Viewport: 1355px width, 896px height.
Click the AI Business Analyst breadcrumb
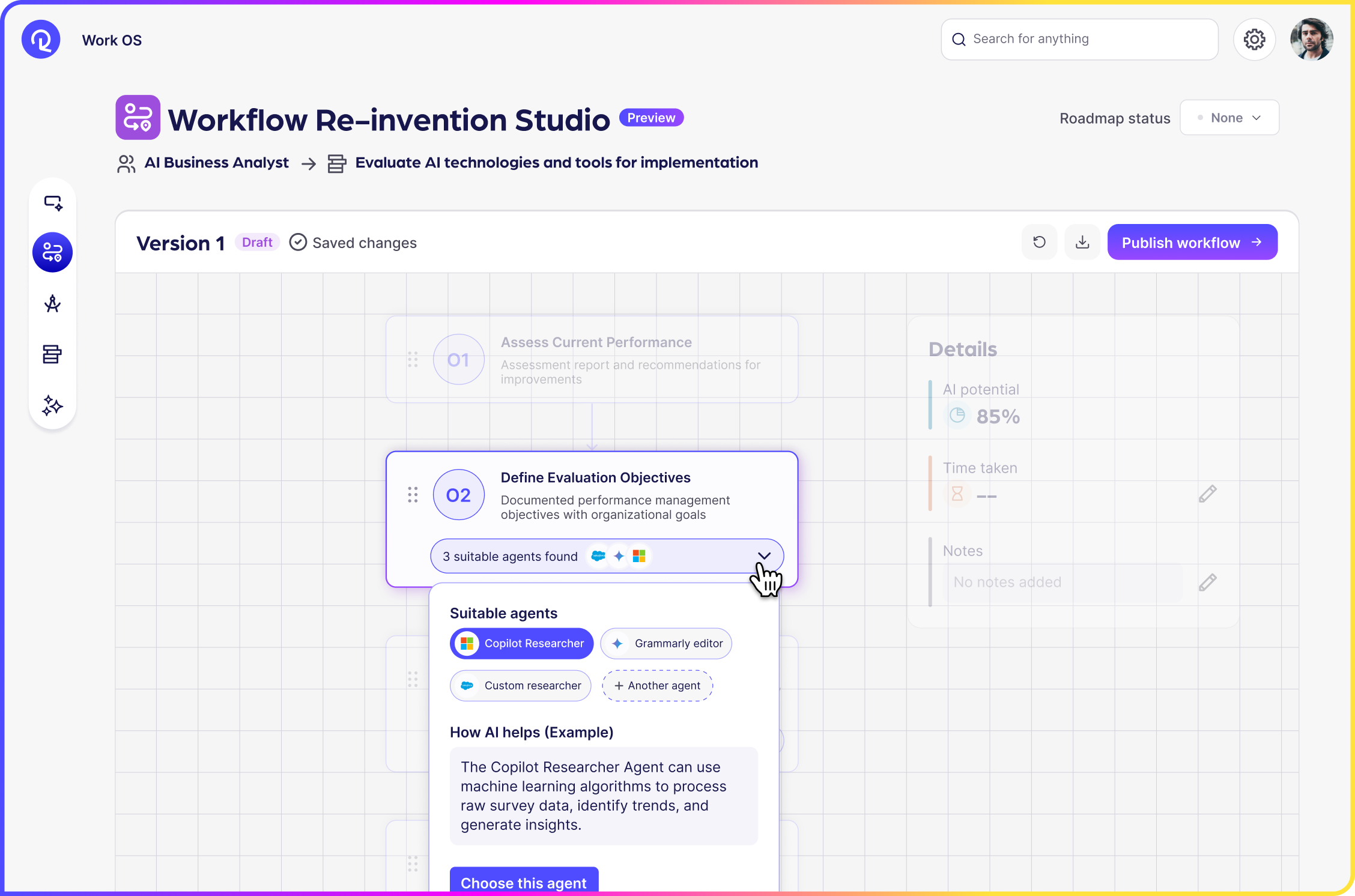pyautogui.click(x=216, y=163)
